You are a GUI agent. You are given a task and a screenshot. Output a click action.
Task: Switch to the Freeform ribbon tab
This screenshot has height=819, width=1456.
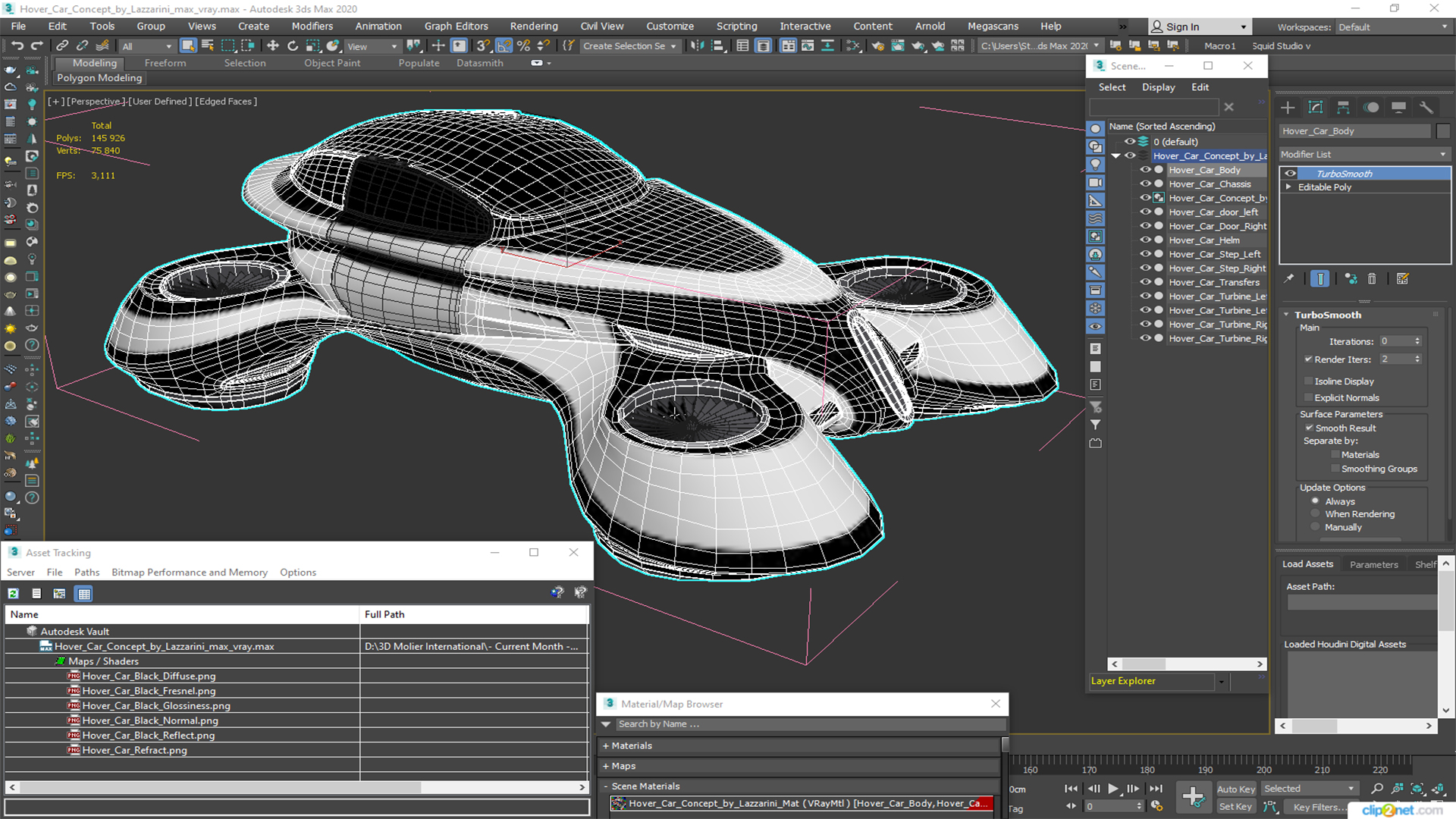click(x=165, y=64)
